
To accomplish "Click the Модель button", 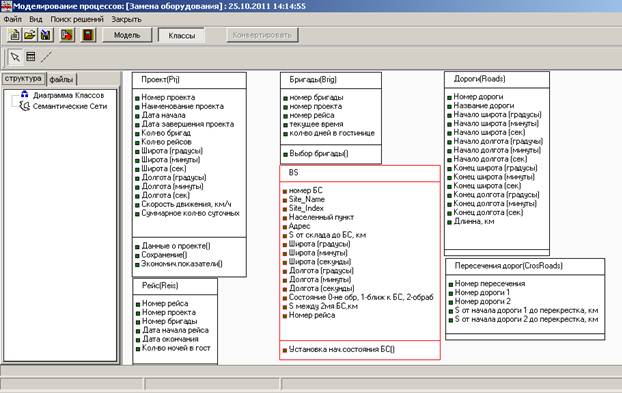I will click(x=127, y=35).
